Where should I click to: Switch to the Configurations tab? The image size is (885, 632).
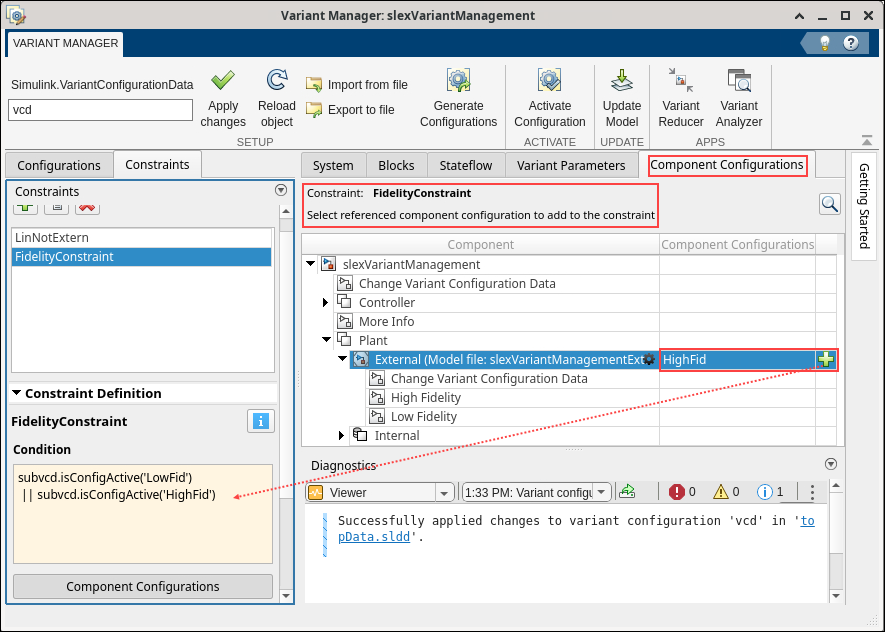(58, 165)
